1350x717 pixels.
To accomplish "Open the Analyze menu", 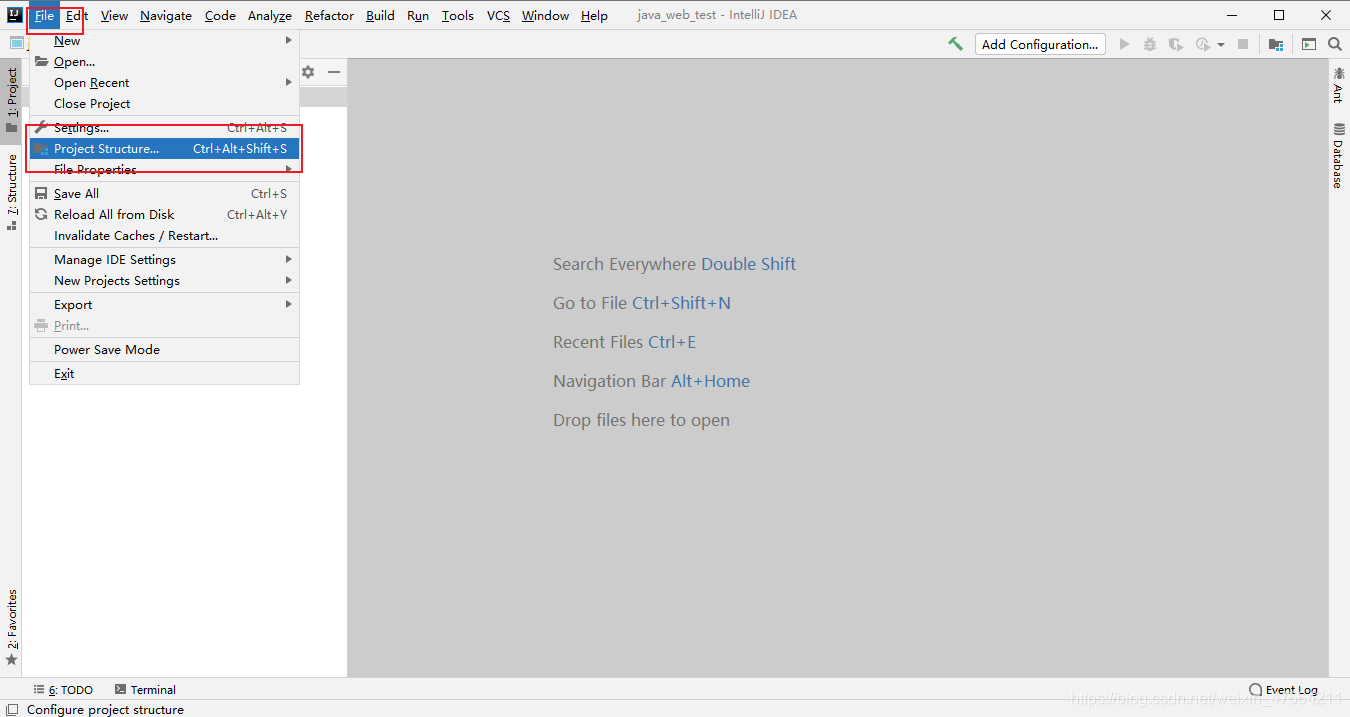I will [270, 15].
